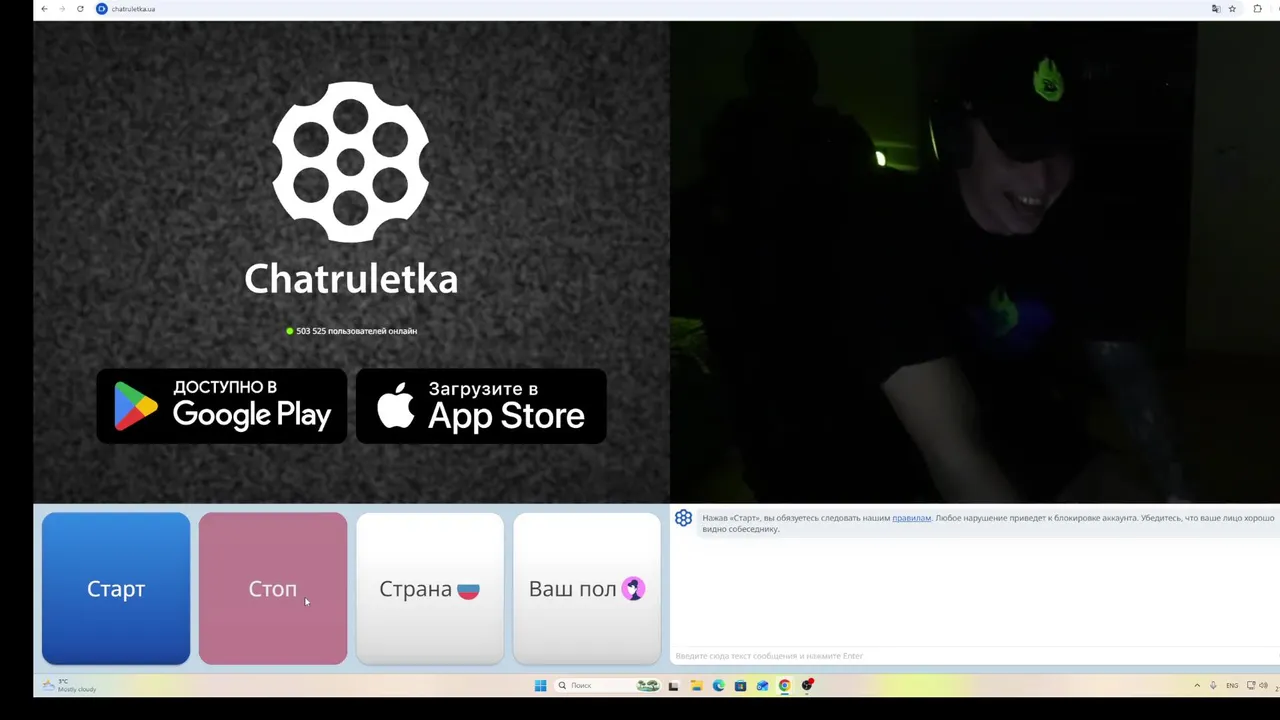1280x720 pixels.
Task: Click the Chatruletka title text
Action: coord(351,279)
